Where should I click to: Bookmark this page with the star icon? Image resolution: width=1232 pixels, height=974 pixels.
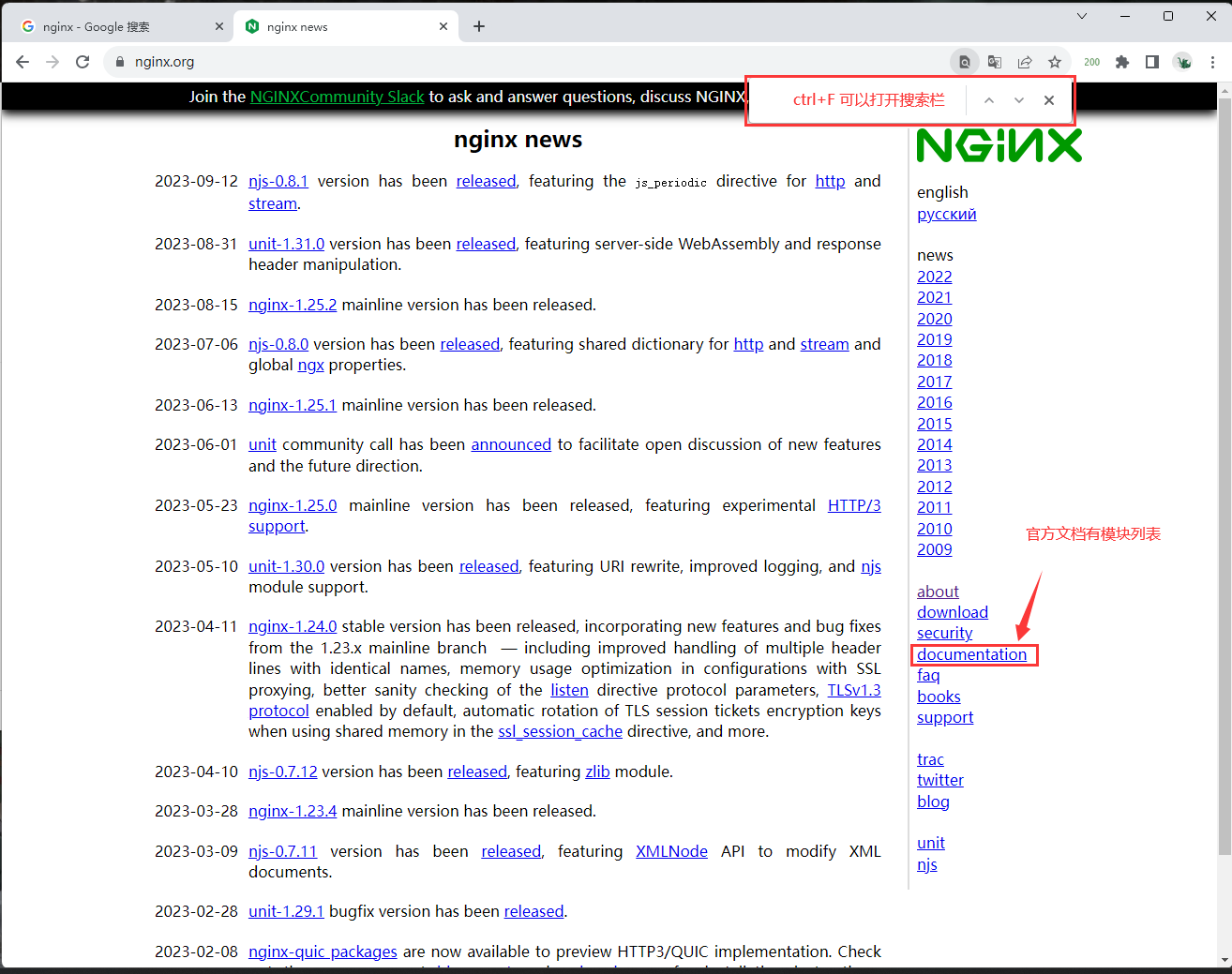[1055, 62]
